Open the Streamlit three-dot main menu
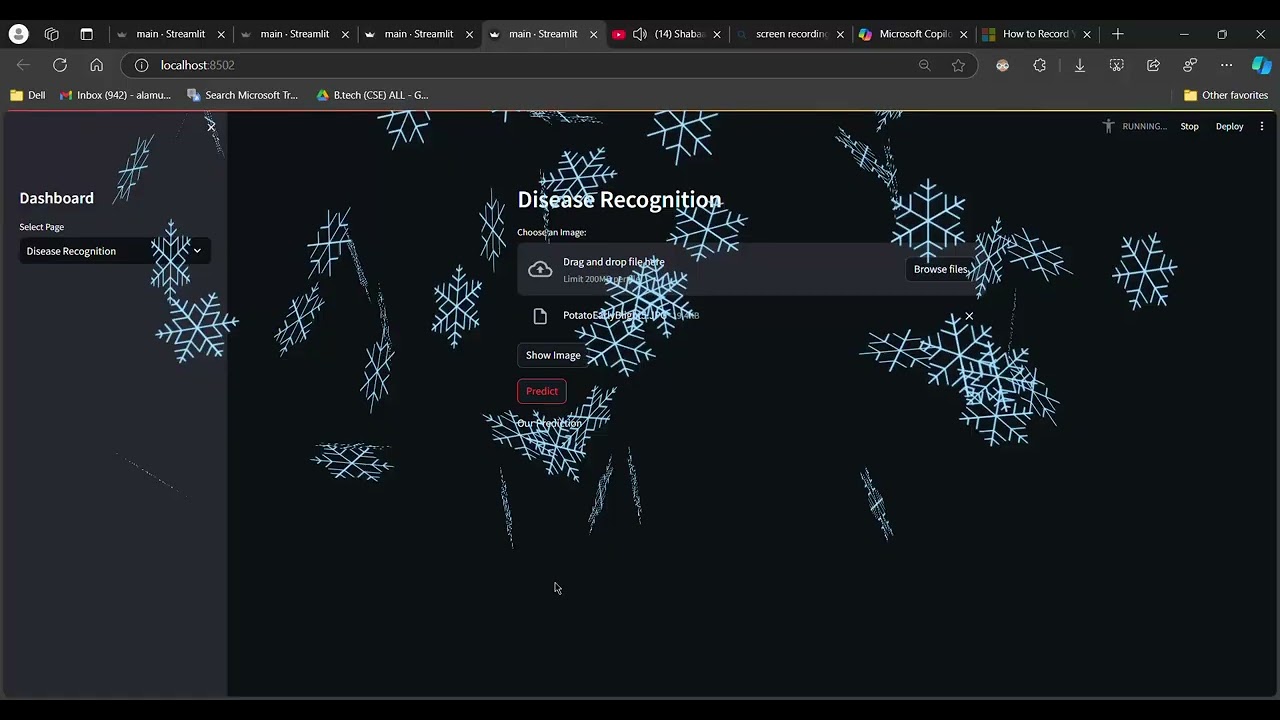Viewport: 1280px width, 720px height. 1262,126
